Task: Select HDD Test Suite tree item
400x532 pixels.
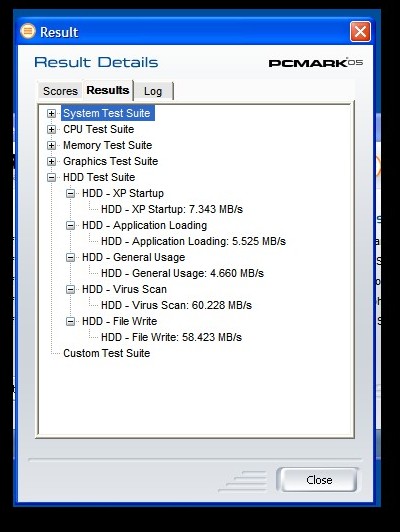Action: (99, 177)
